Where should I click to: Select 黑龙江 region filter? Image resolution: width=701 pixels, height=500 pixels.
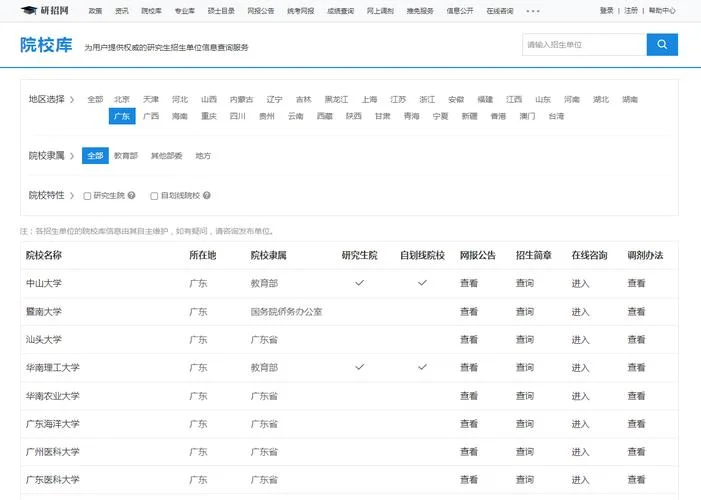(x=336, y=99)
